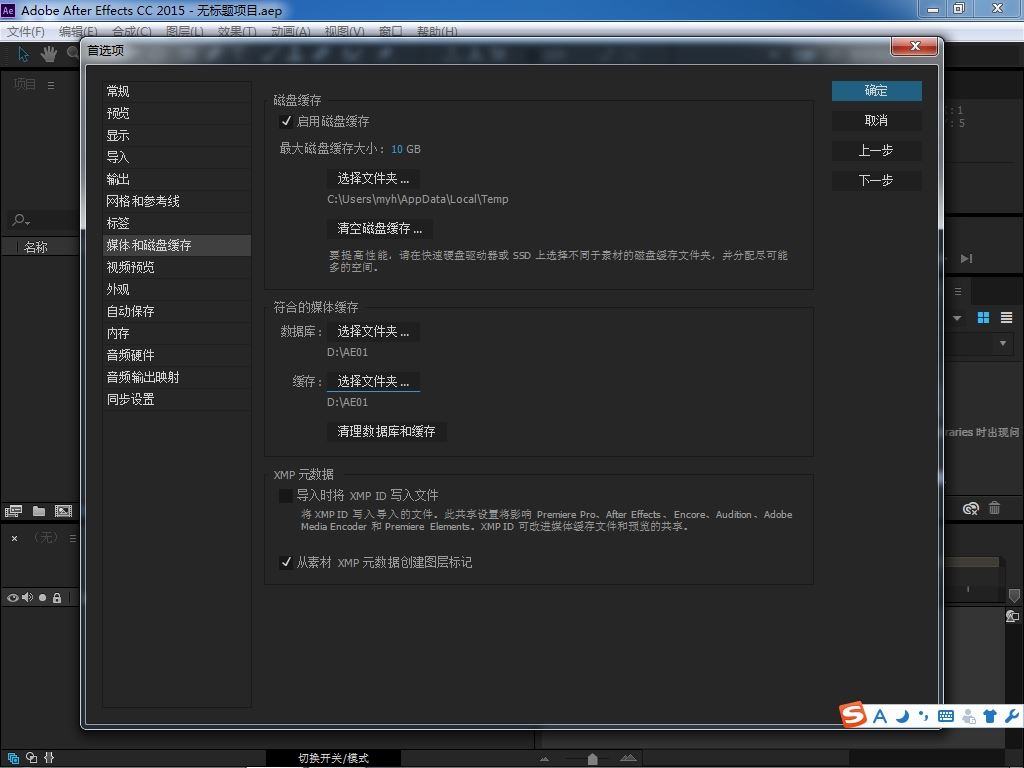Screen dimensions: 1024x768
Task: Select 自动保存 preferences category
Action: point(176,312)
